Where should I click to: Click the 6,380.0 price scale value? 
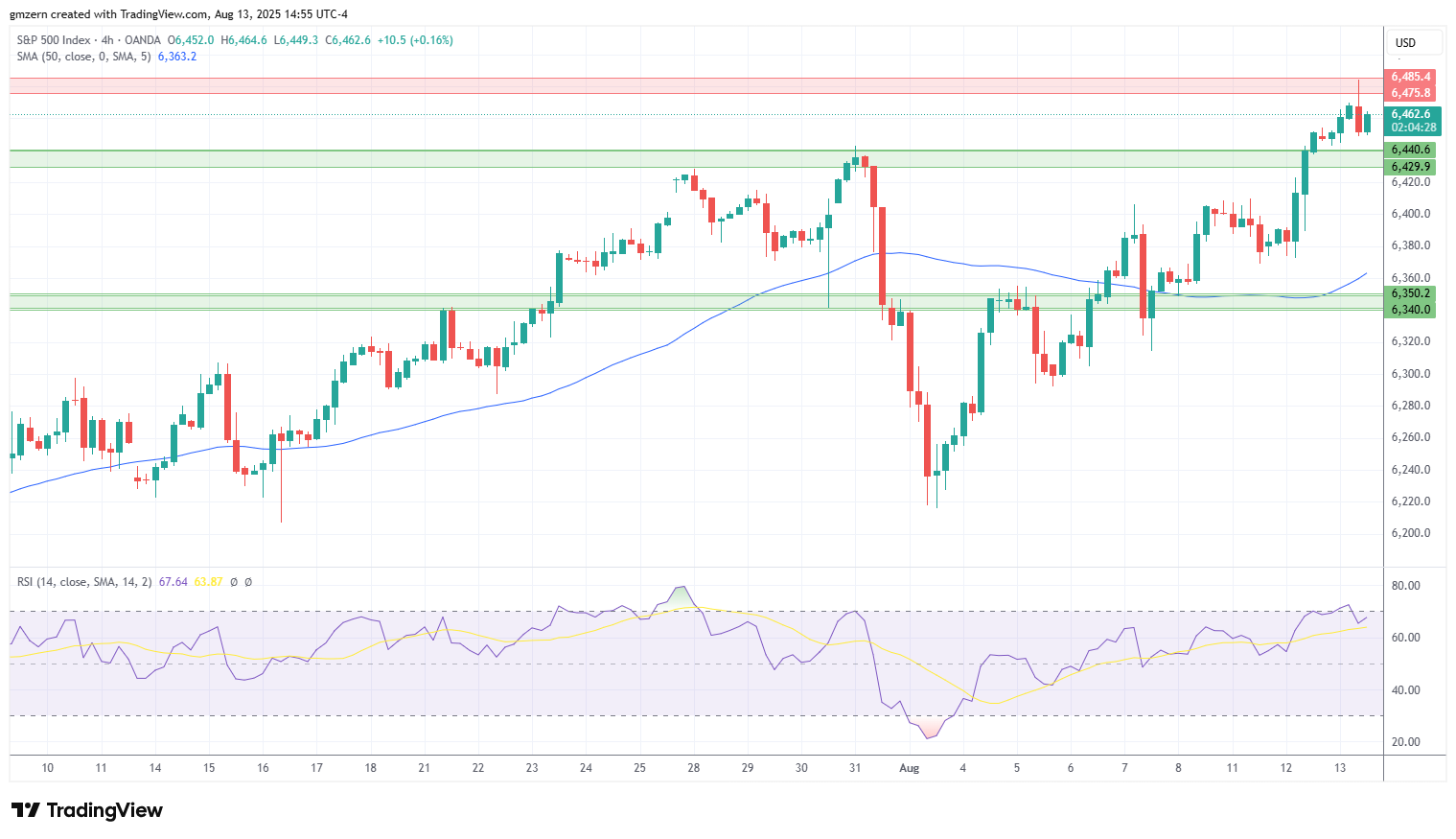(x=1411, y=245)
